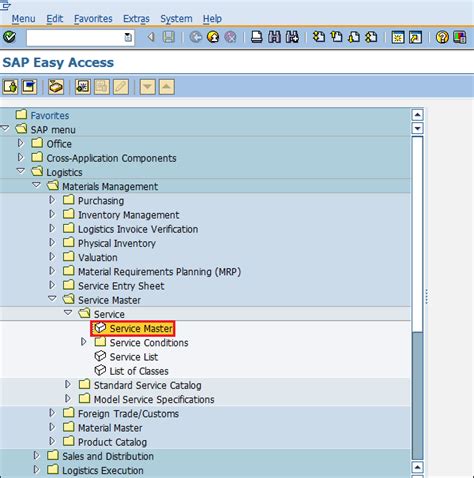Click the Previous Page icon
The height and width of the screenshot is (478, 474).
[x=336, y=37]
